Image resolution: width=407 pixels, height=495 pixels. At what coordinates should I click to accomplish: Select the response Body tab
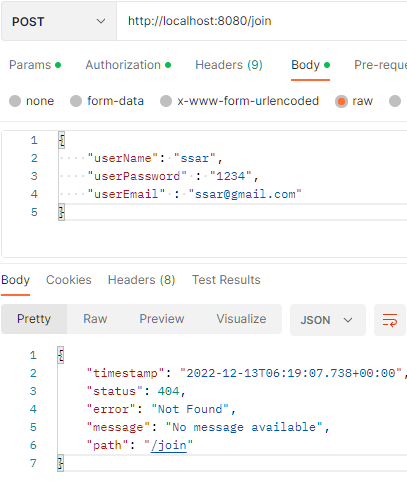pyautogui.click(x=15, y=280)
